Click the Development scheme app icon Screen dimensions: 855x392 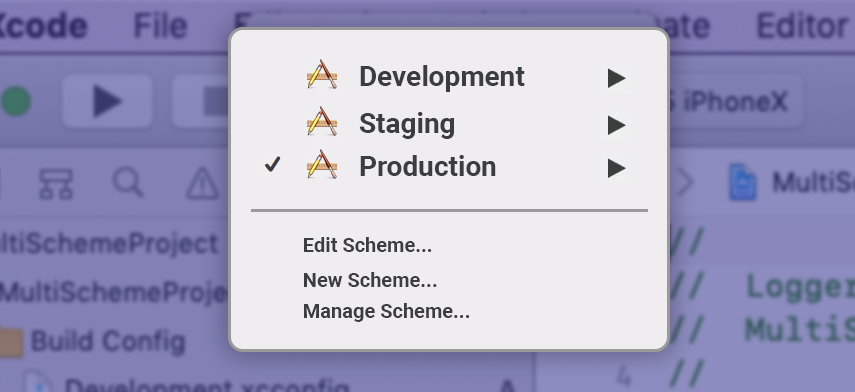pos(322,75)
